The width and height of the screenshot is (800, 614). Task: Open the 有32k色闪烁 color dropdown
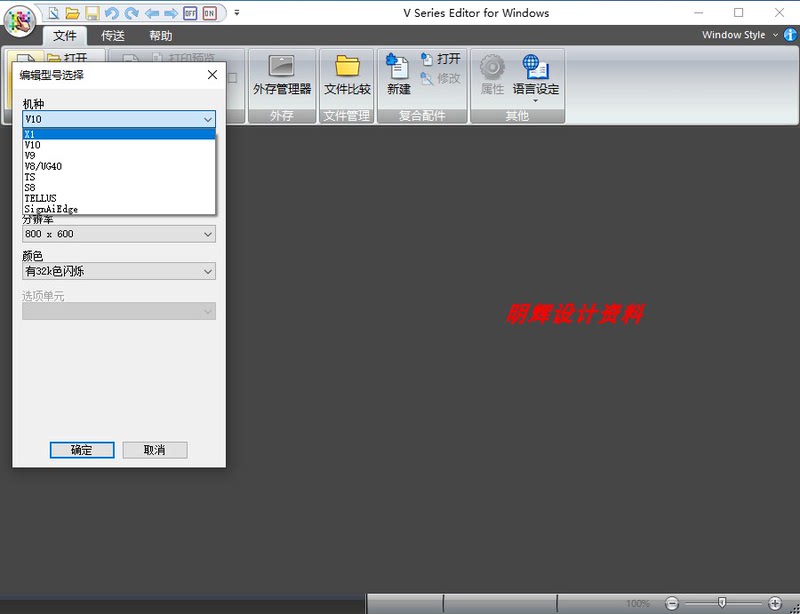click(119, 271)
